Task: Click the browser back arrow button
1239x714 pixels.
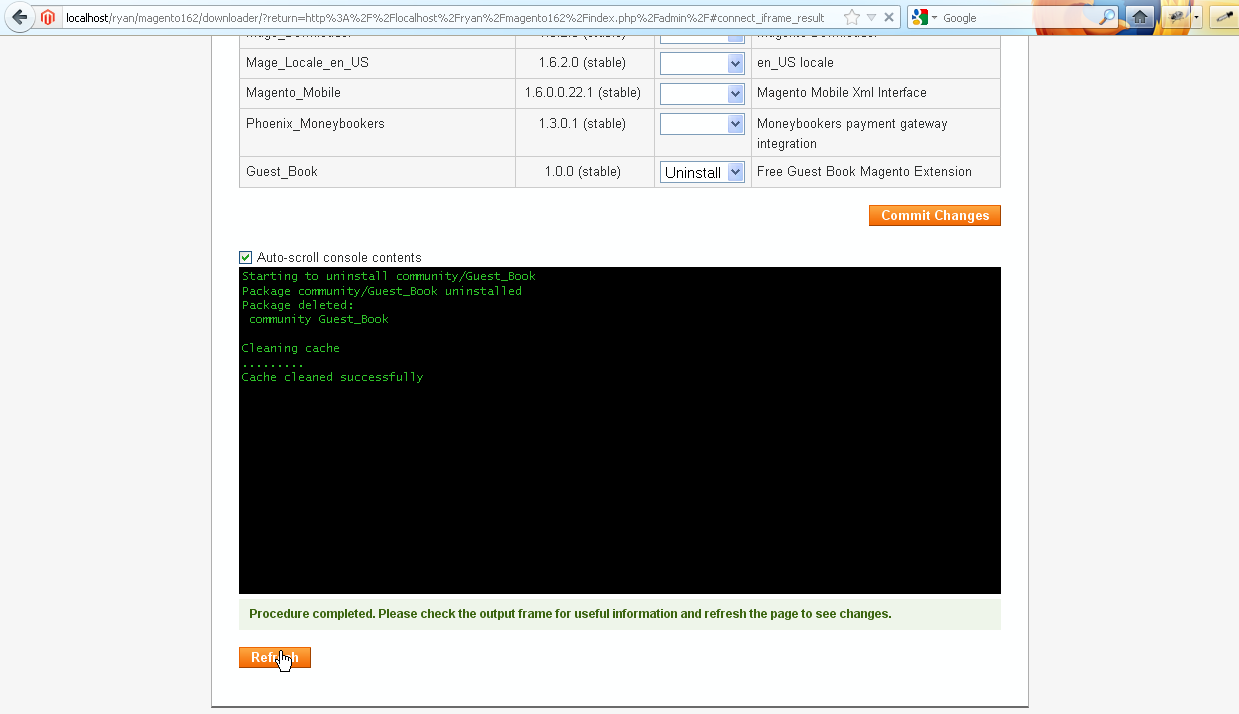Action: tap(19, 17)
